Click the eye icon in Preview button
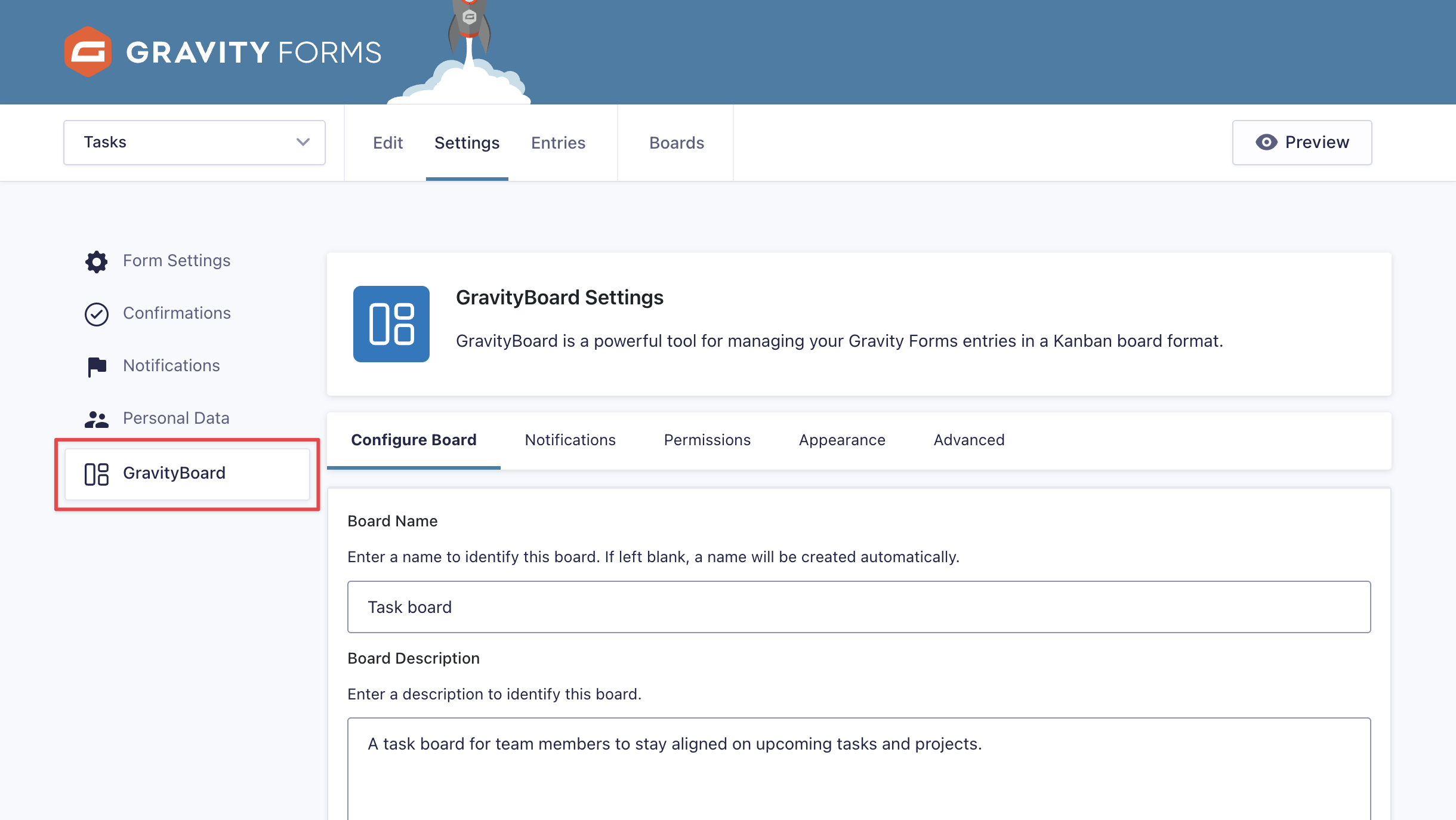 tap(1266, 142)
